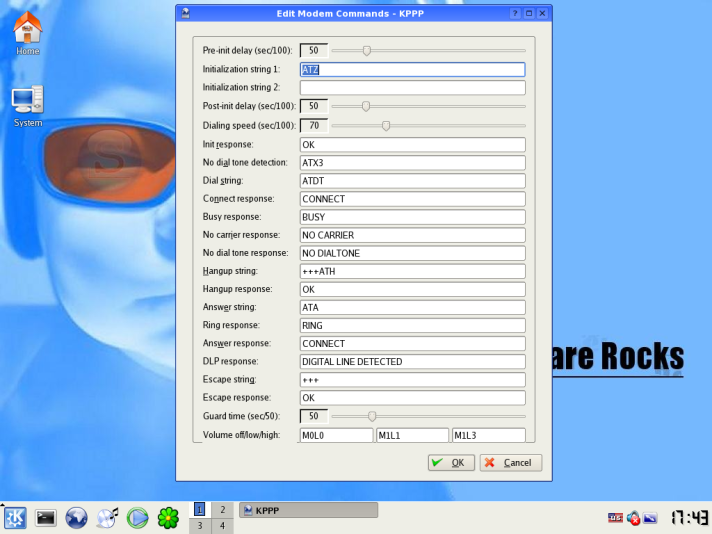The width and height of the screenshot is (712, 534).
Task: Open the System desktop icon
Action: tap(28, 106)
